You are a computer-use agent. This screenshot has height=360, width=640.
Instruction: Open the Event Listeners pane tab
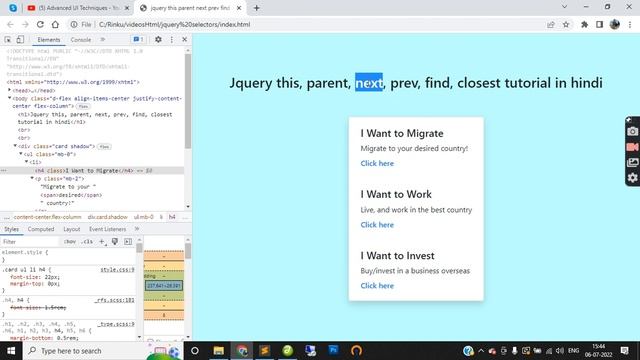(x=107, y=229)
